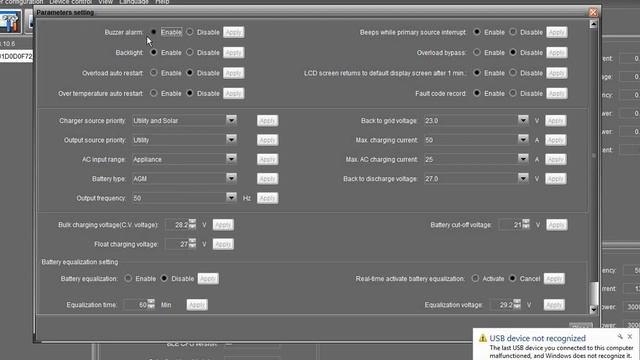Select Enable for Buzzer alarm
Viewport: 640px width, 360px height.
[x=153, y=32]
